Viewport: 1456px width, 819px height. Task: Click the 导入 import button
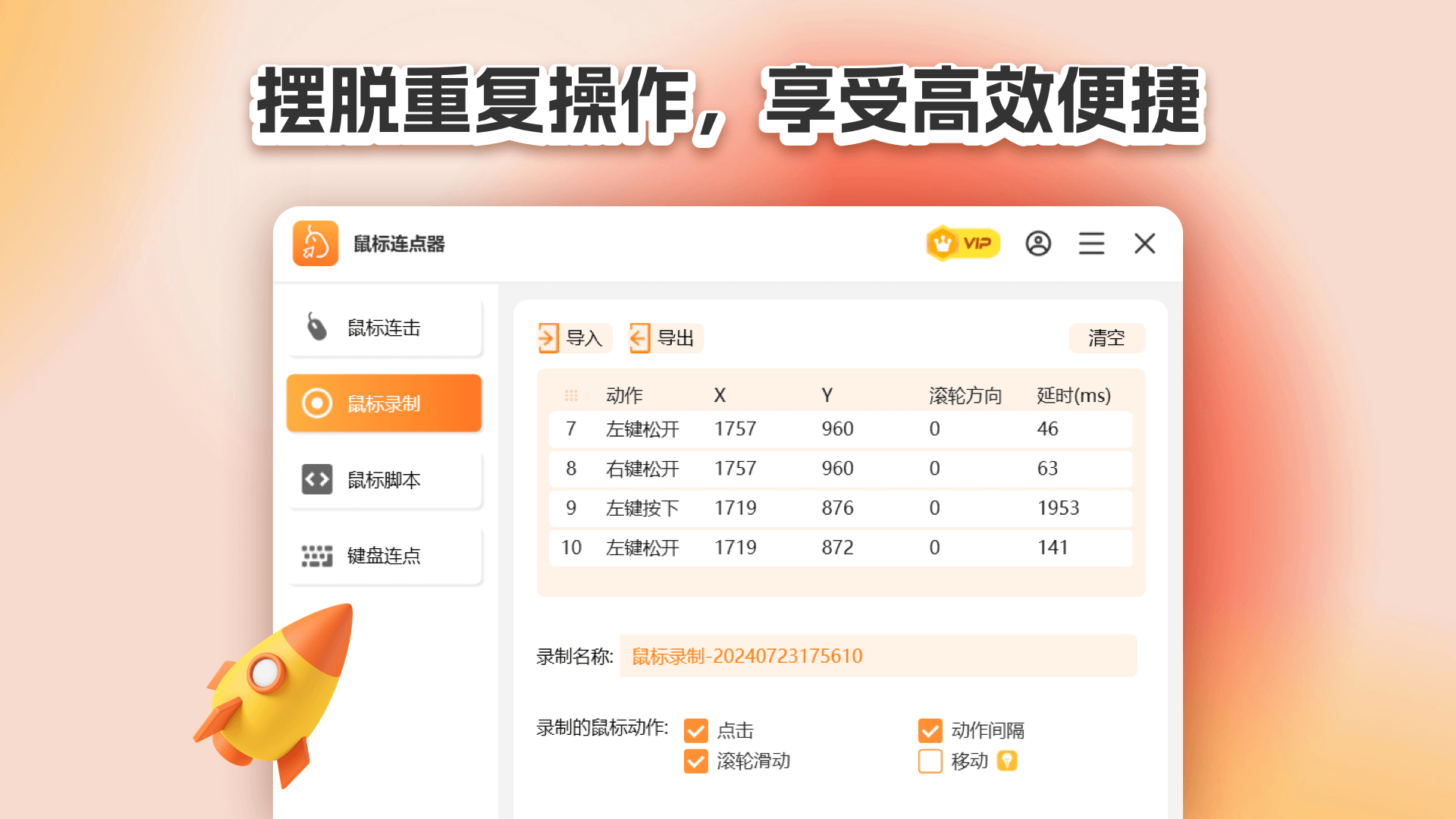tap(574, 338)
